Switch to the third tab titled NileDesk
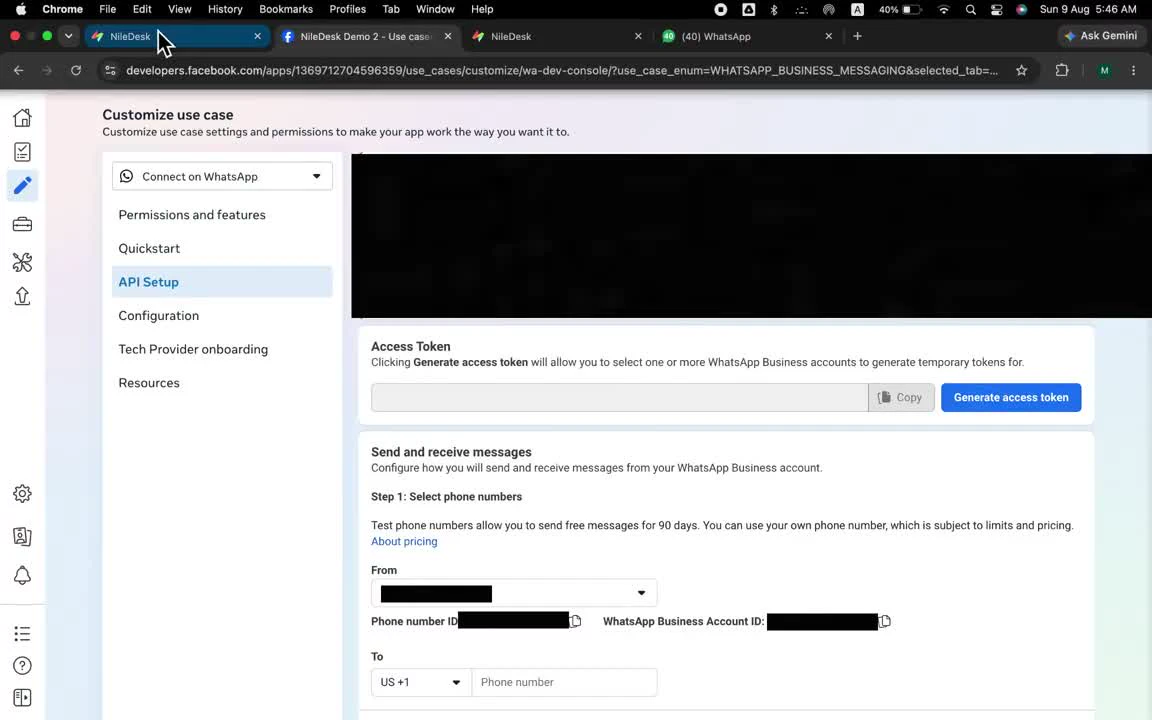This screenshot has height=720, width=1152. click(x=555, y=36)
